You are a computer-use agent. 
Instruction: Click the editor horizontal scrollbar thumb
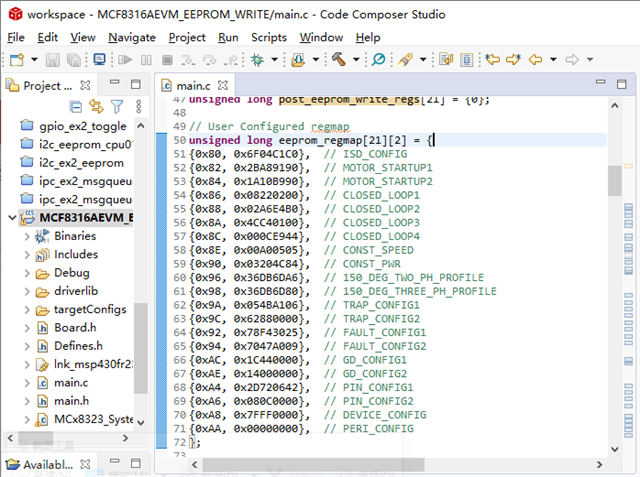313,464
